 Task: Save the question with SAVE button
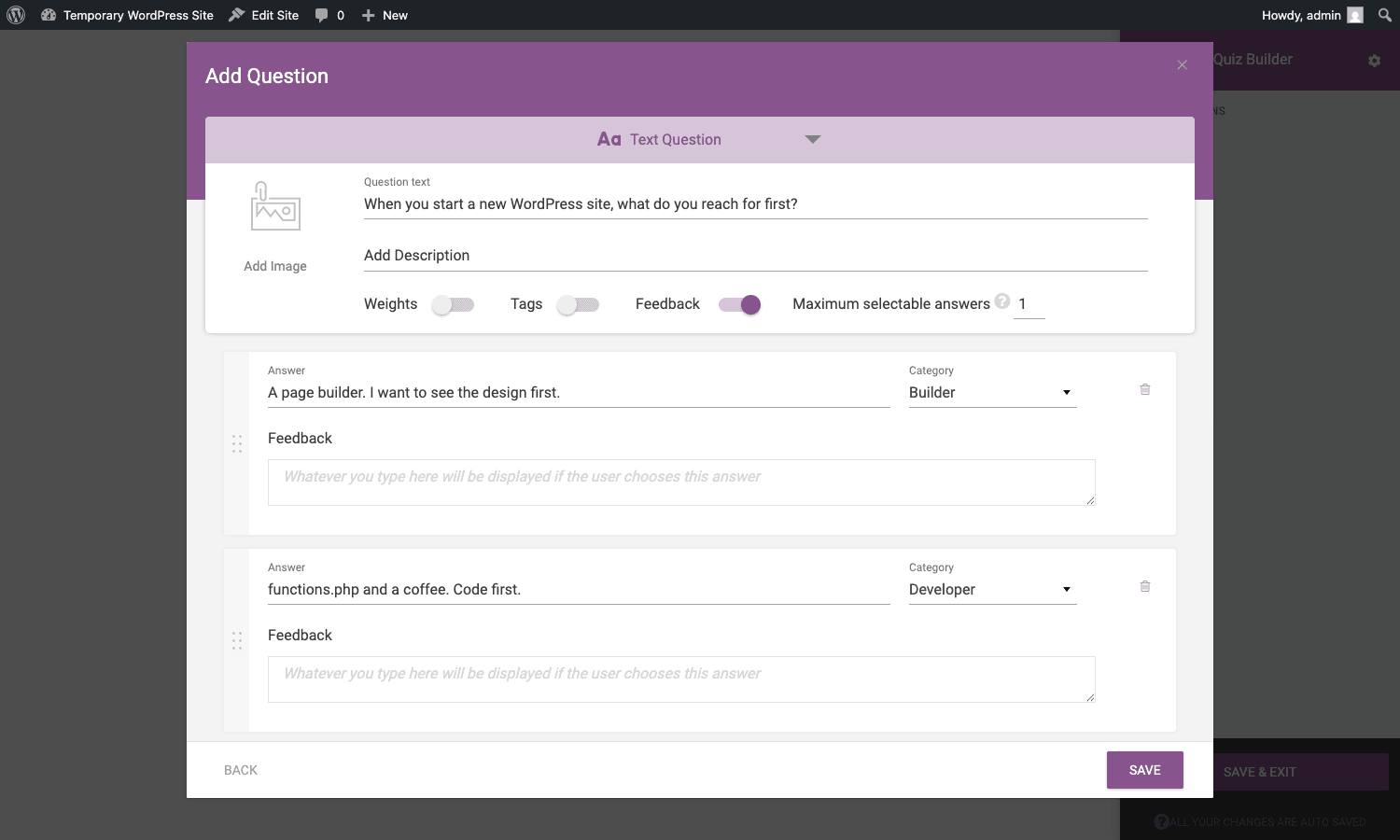(x=1145, y=770)
